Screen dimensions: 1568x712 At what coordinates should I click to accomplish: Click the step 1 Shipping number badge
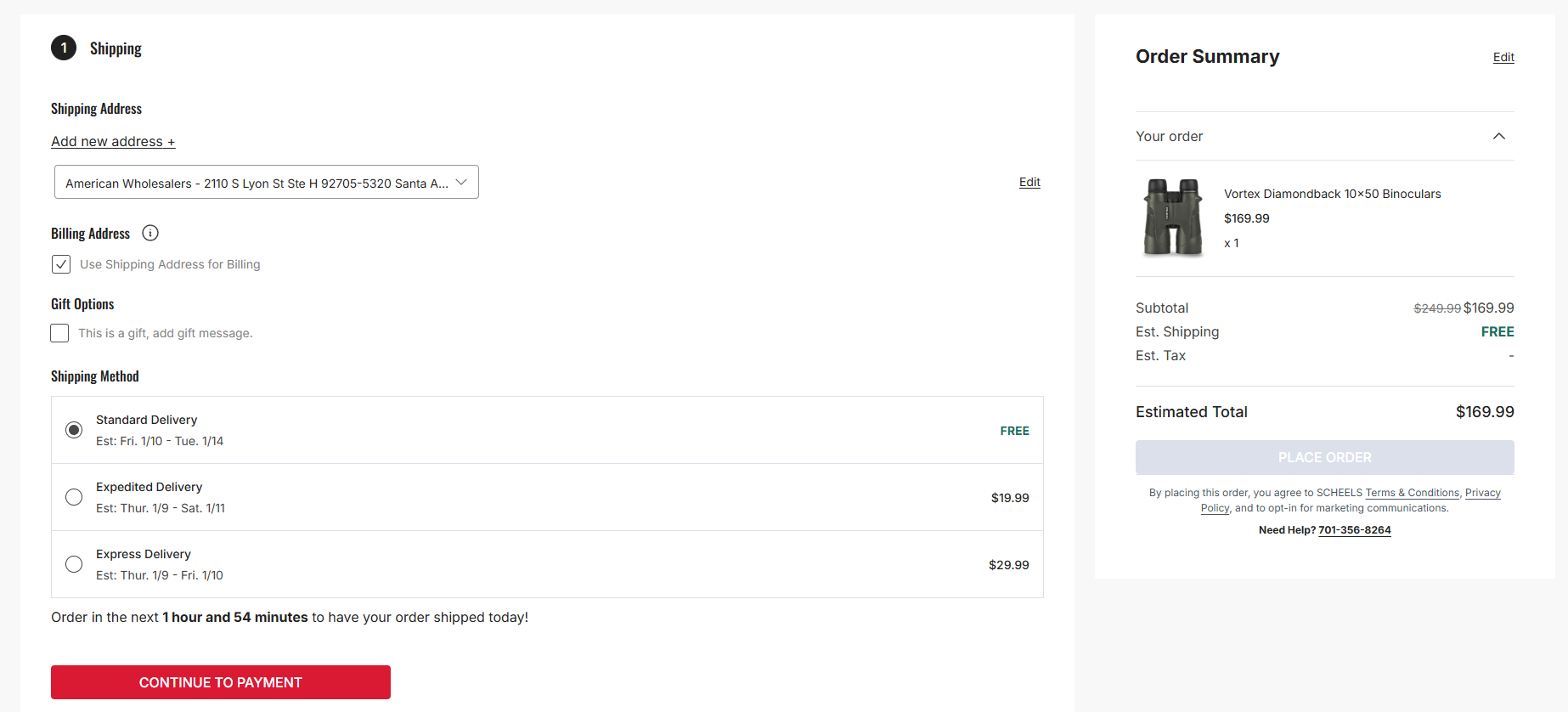click(64, 48)
